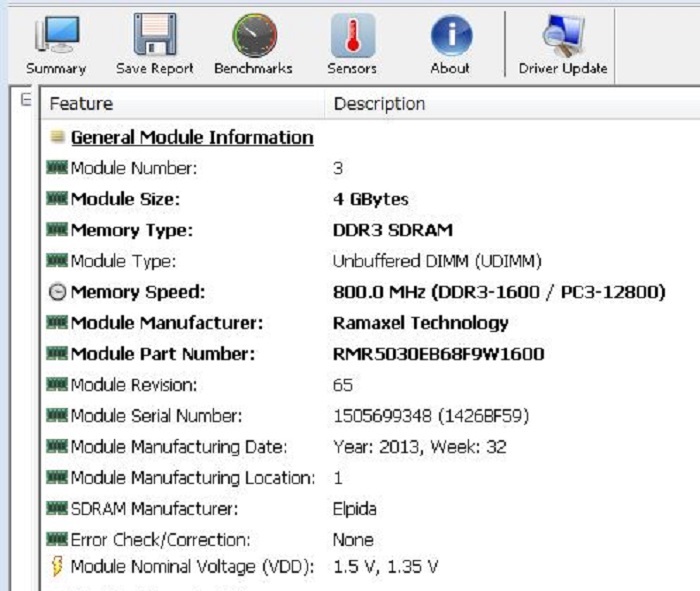Viewport: 700px width, 591px height.
Task: Select the Module Part Number value RMR5030EB68F9W1600
Action: [x=438, y=354]
